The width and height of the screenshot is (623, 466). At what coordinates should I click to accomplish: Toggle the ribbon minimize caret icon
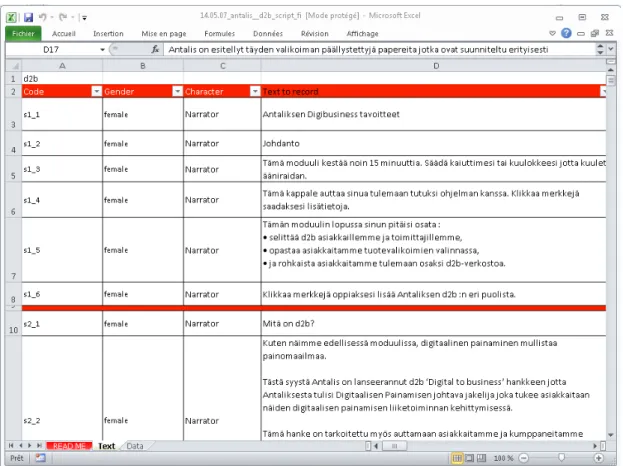[x=552, y=33]
